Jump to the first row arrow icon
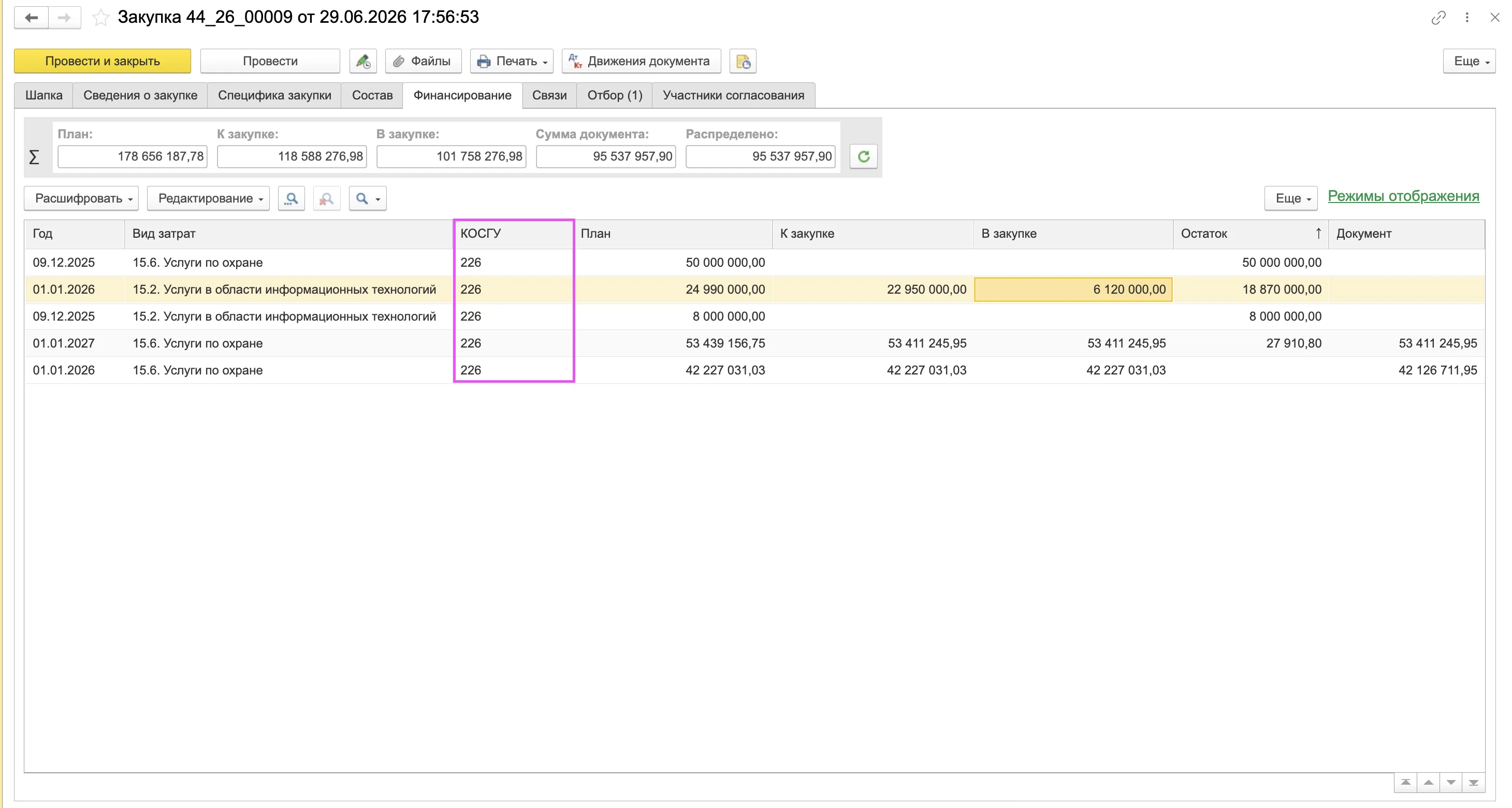Viewport: 1512px width, 808px height. (x=1406, y=783)
